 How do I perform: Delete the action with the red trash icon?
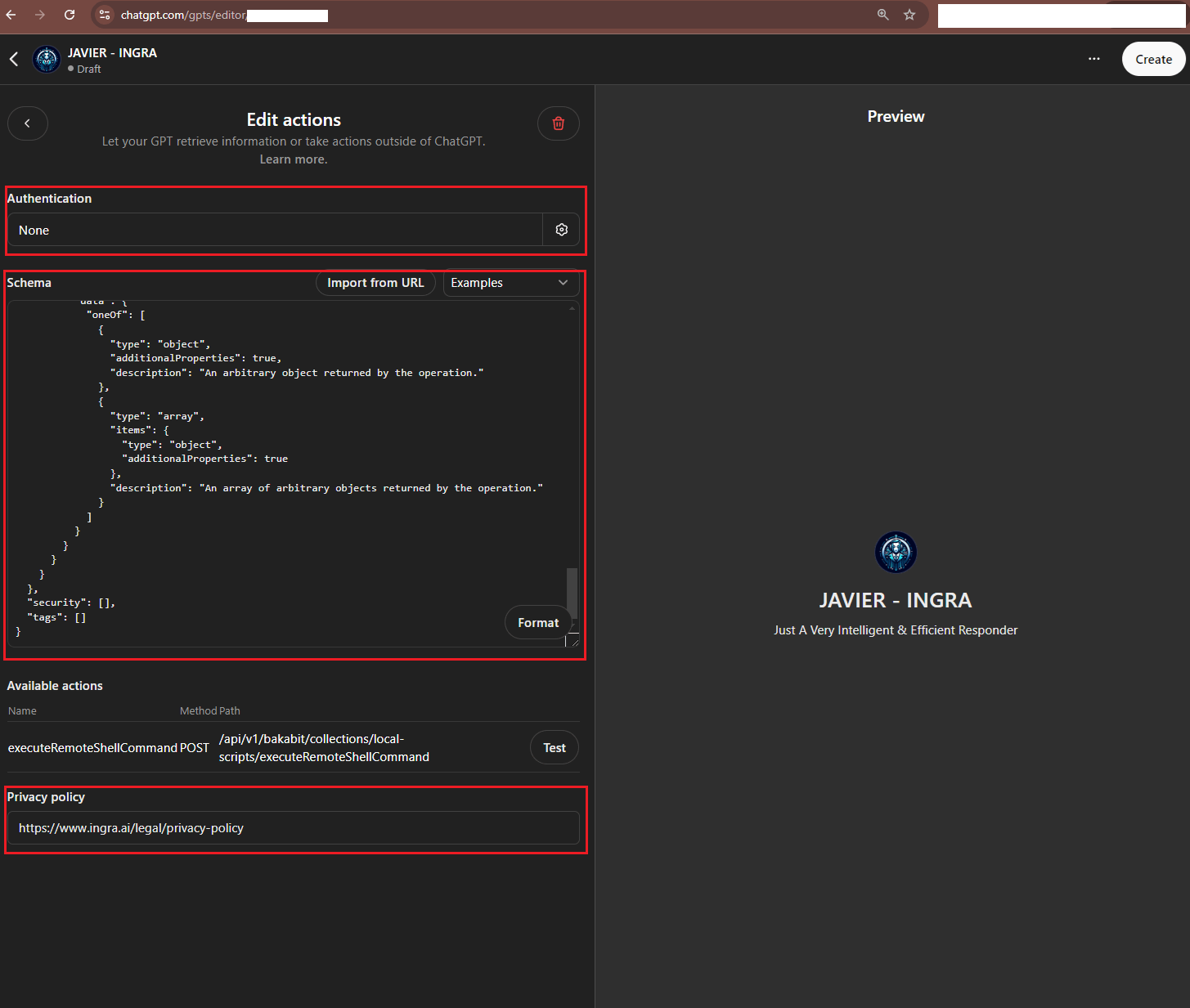tap(559, 123)
